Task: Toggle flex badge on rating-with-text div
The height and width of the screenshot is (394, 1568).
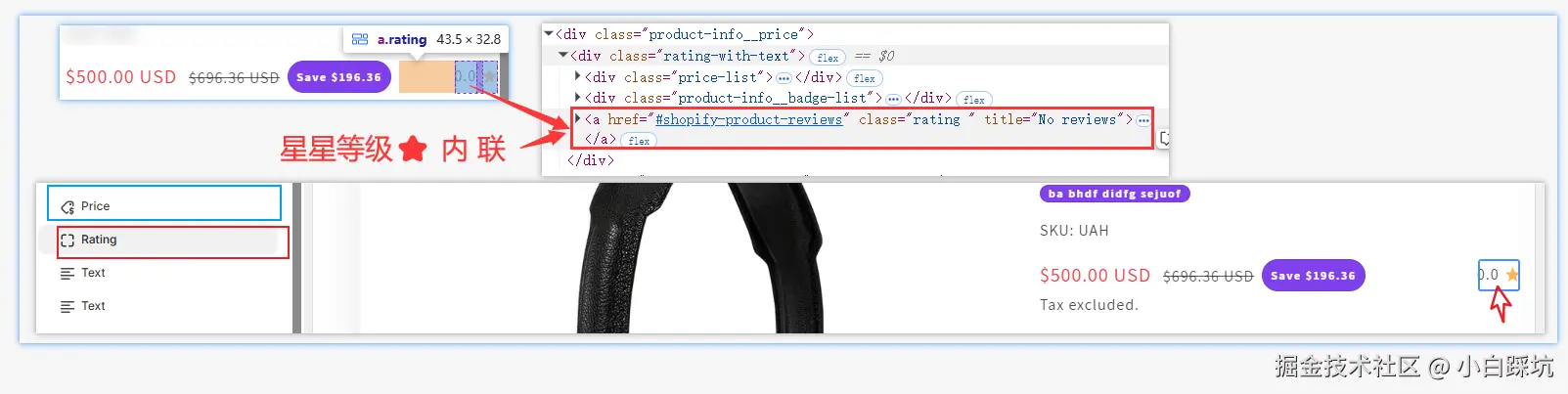Action: [828, 58]
